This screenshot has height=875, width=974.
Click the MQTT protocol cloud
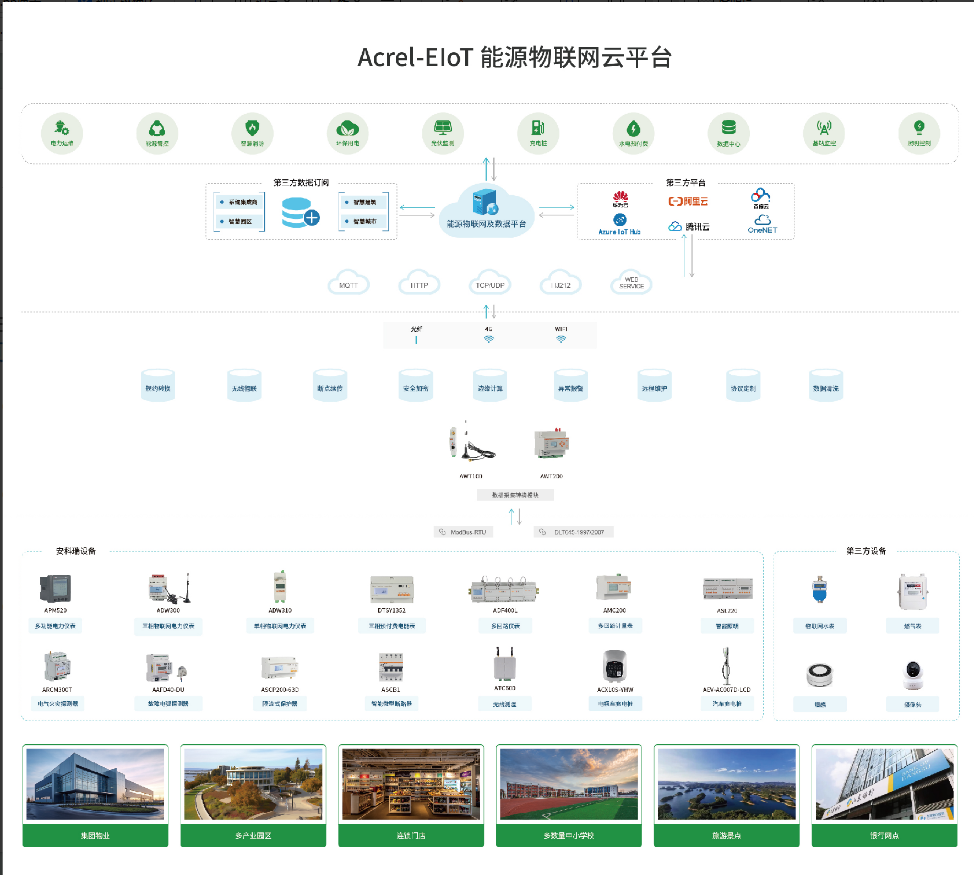(x=349, y=283)
